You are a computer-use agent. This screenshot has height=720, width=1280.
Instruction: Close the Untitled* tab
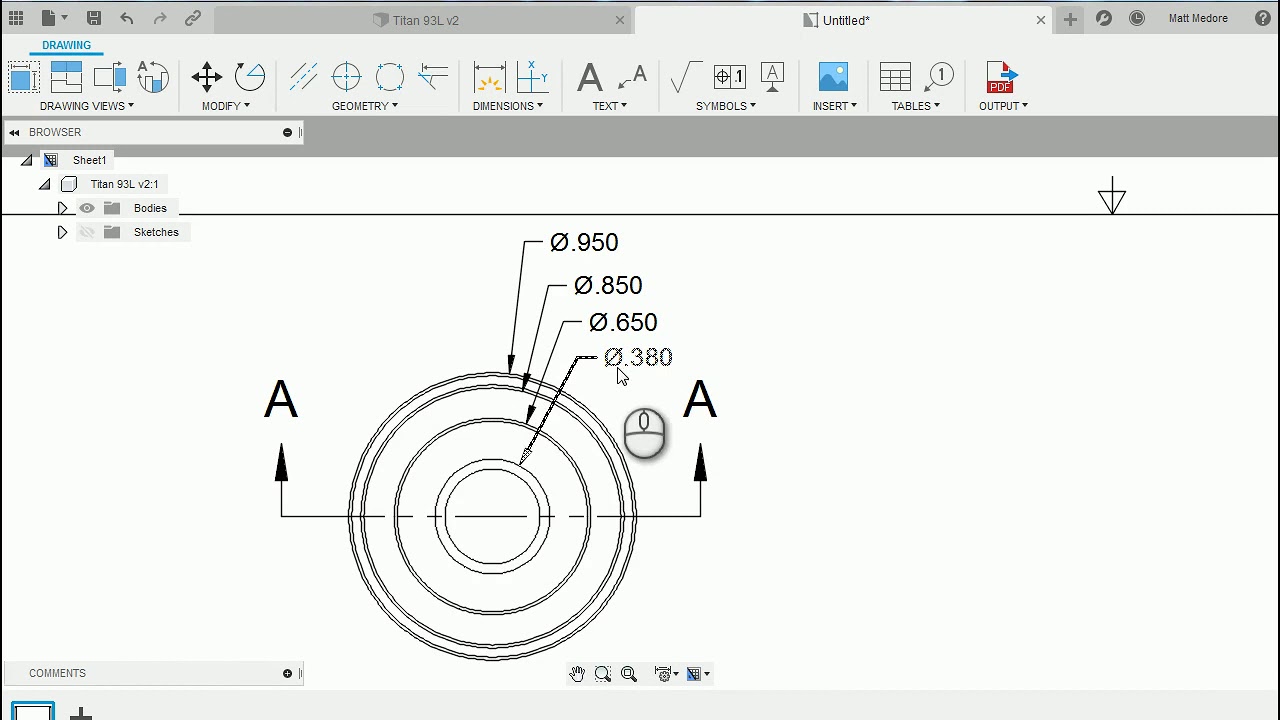1041,20
